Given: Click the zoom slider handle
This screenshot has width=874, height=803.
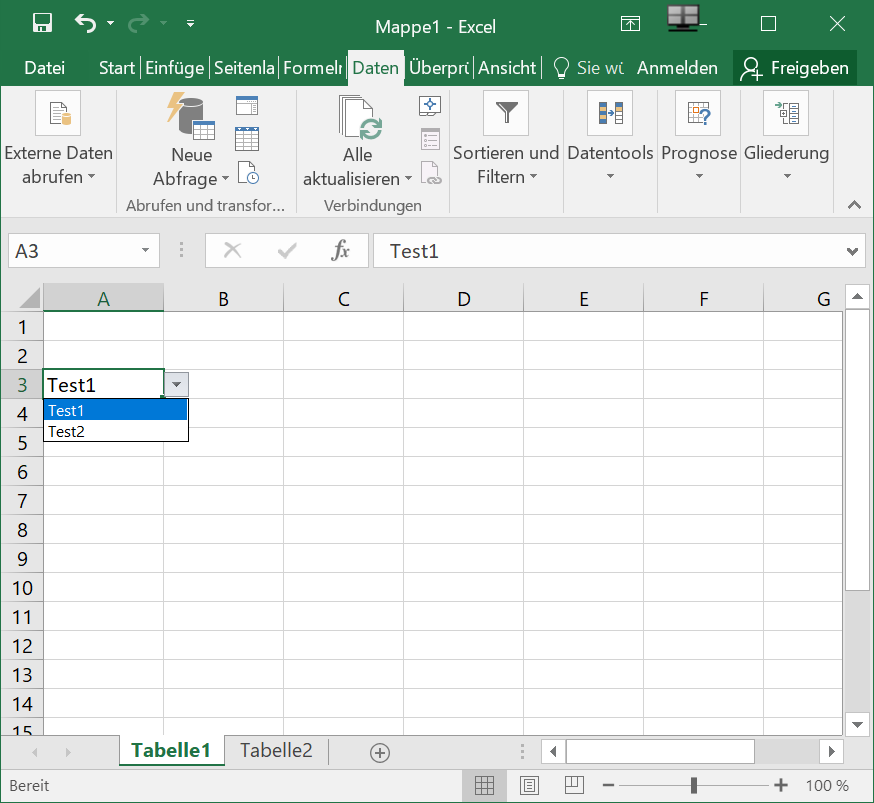Looking at the screenshot, I should click(694, 786).
